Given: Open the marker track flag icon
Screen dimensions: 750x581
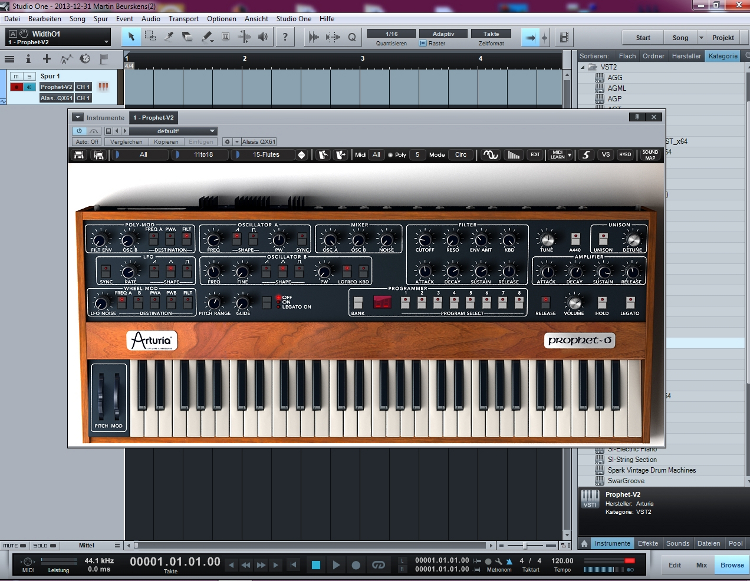Looking at the screenshot, I should pyautogui.click(x=104, y=59).
